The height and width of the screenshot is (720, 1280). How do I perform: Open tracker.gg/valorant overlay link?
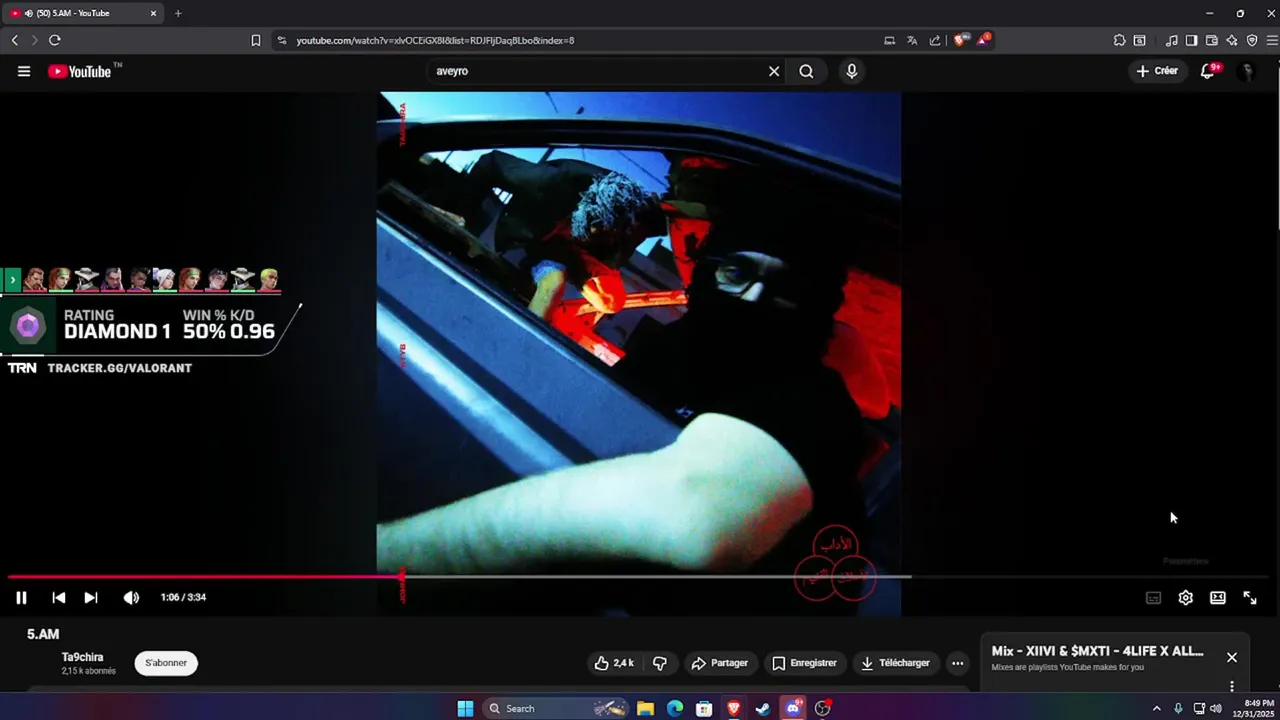pos(119,368)
